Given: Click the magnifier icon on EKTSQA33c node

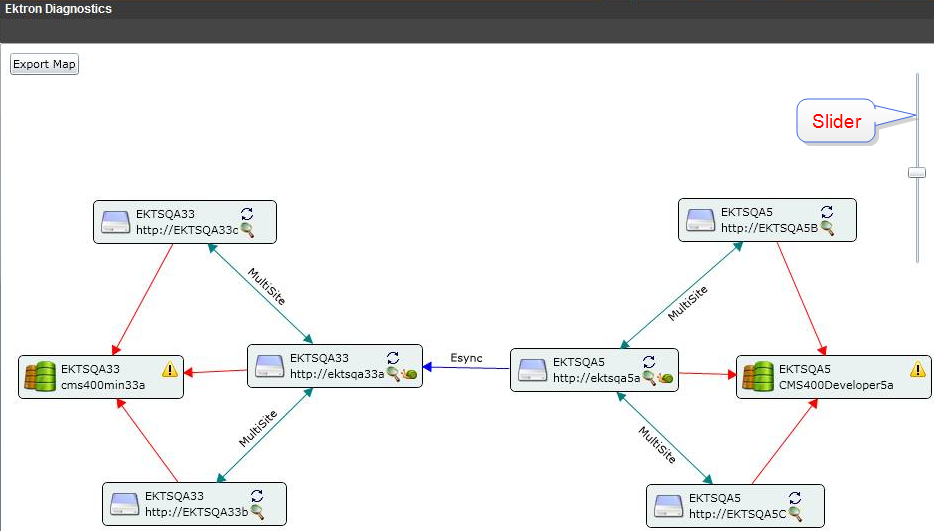Looking at the screenshot, I should [247, 230].
